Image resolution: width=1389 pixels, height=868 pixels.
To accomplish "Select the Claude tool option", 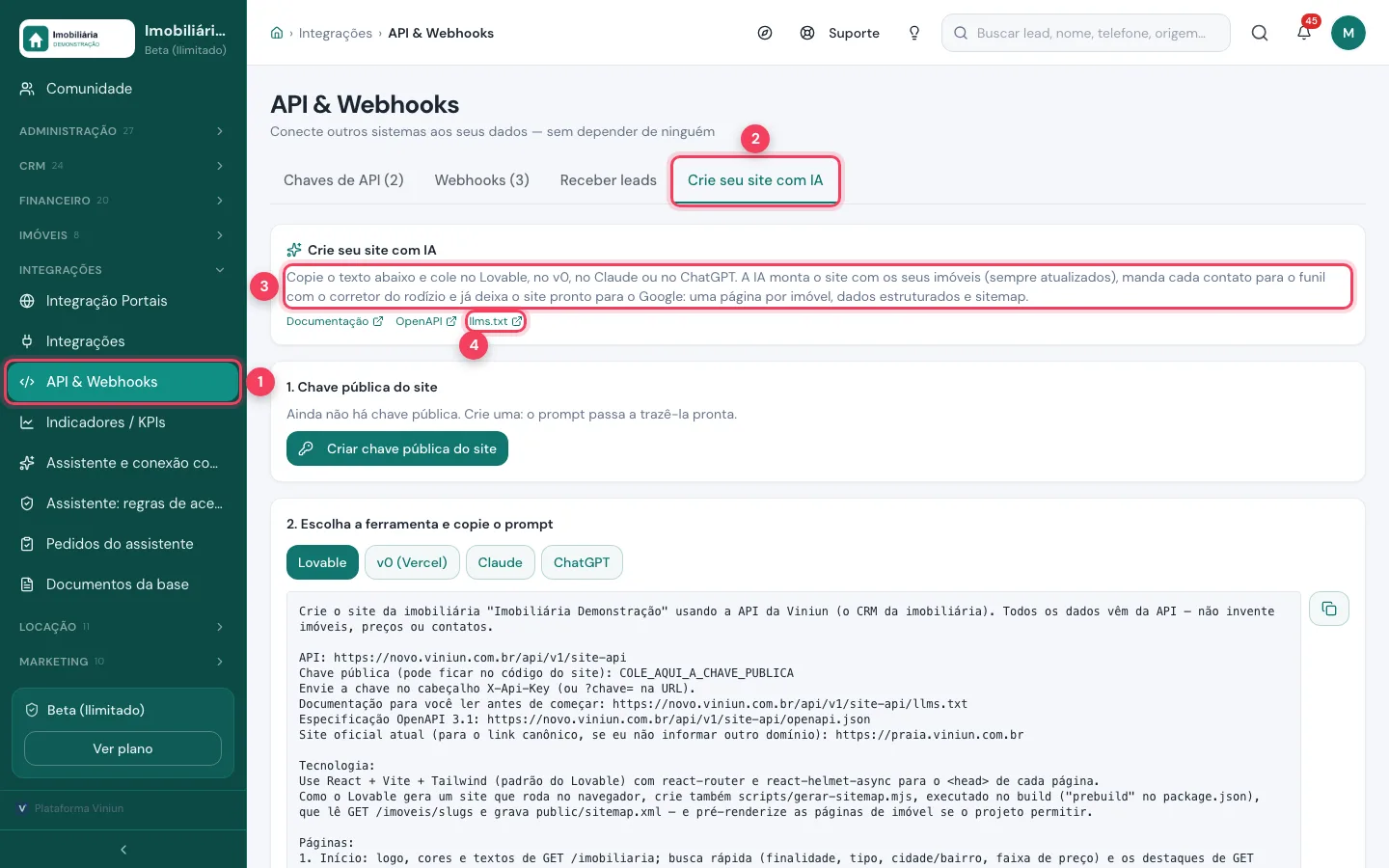I will [501, 562].
